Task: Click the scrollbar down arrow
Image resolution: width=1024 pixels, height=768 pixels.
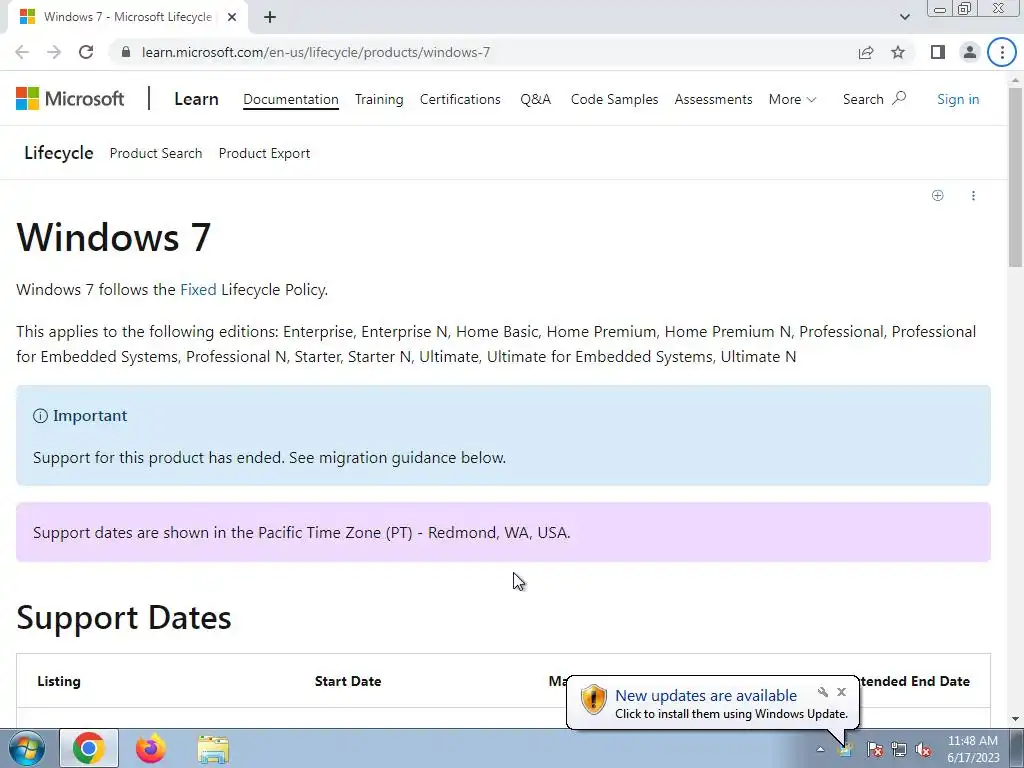Action: pos(1015,719)
